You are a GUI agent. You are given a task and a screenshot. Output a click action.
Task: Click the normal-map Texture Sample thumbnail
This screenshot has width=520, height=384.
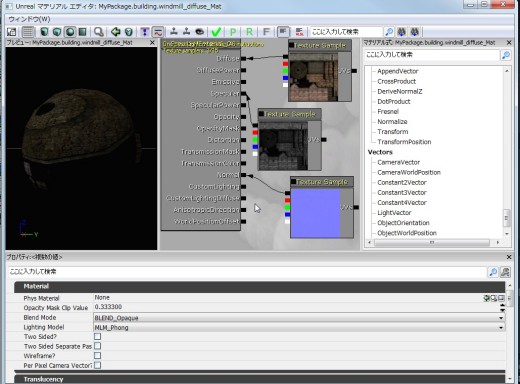(315, 213)
